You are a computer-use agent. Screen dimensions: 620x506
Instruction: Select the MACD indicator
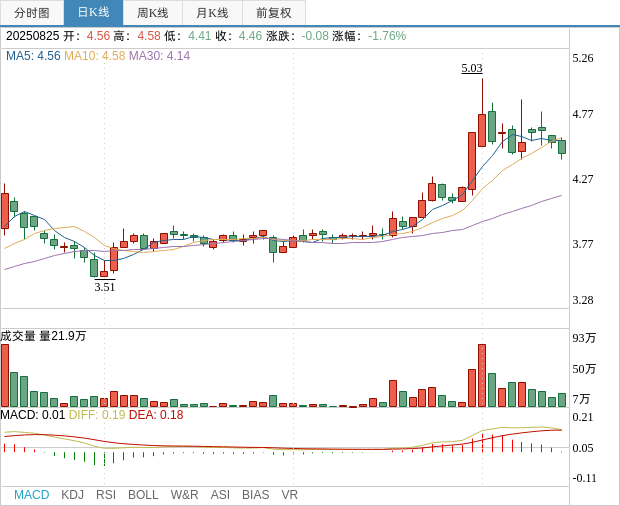[32, 495]
